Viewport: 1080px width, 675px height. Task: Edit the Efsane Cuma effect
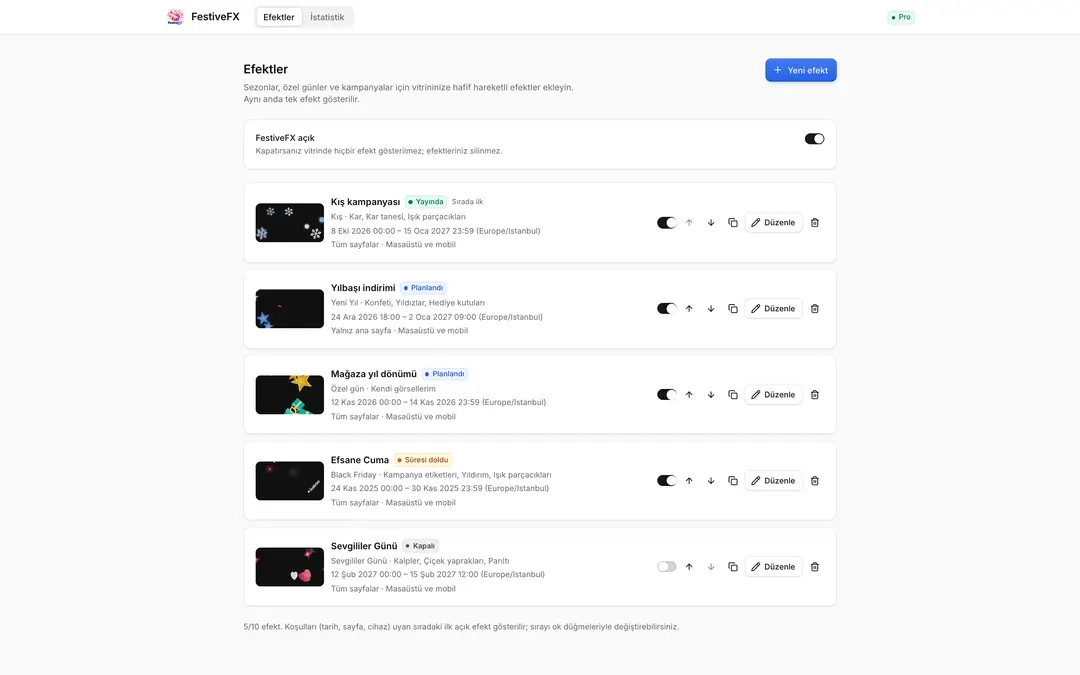coord(773,481)
